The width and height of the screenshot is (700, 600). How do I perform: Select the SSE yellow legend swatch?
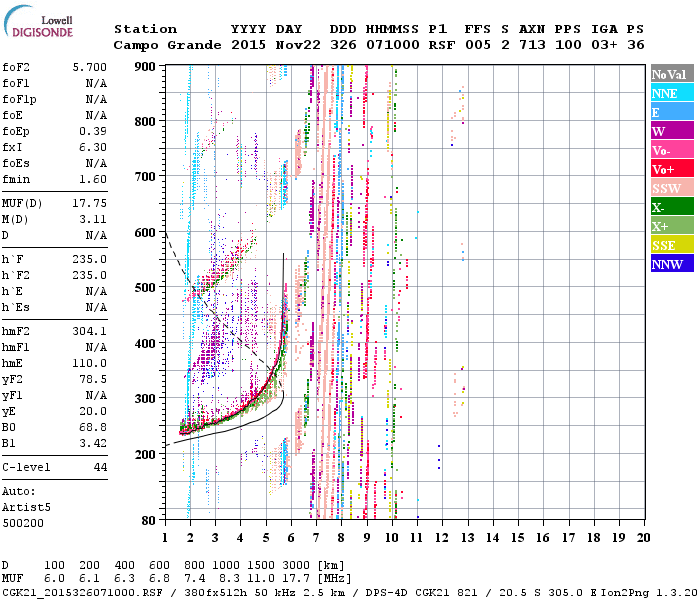click(672, 245)
